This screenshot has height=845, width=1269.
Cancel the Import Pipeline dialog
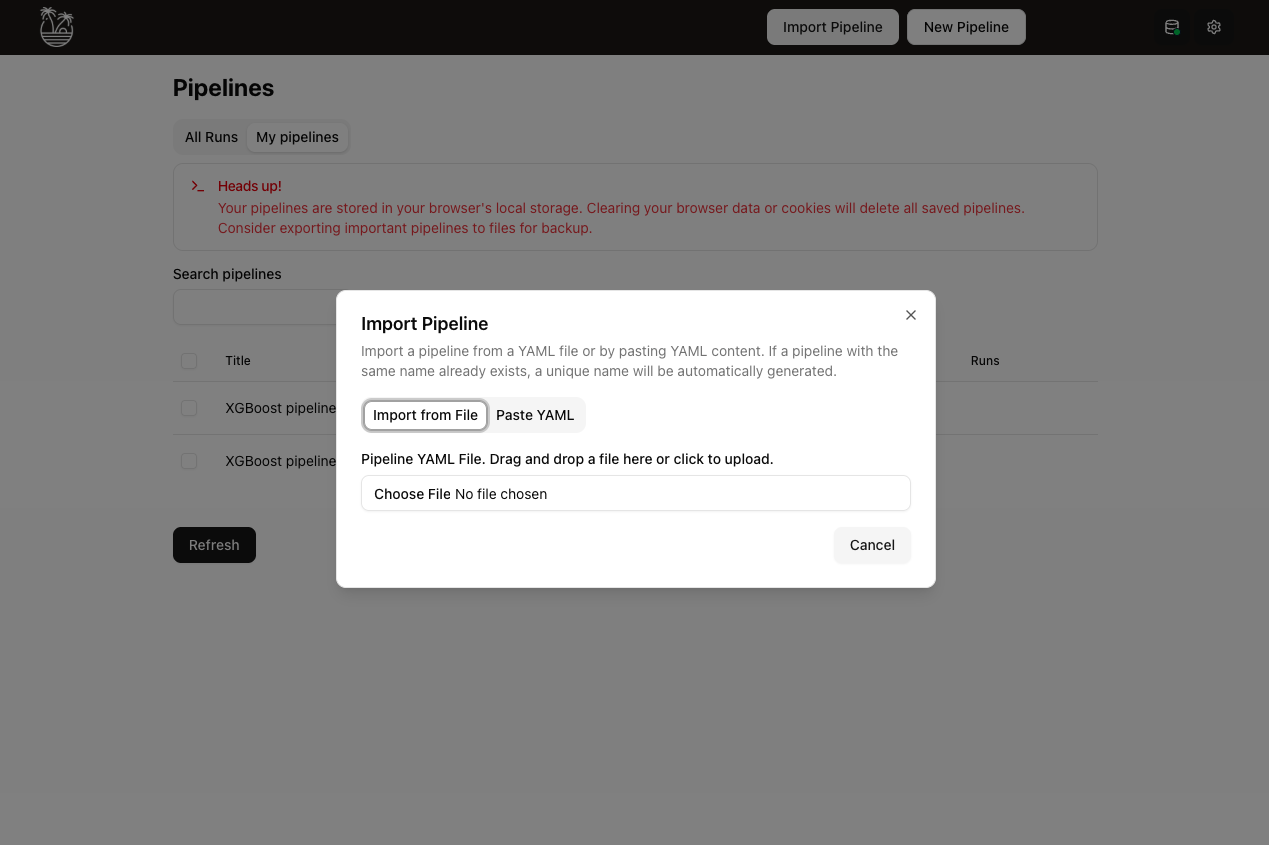[871, 545]
